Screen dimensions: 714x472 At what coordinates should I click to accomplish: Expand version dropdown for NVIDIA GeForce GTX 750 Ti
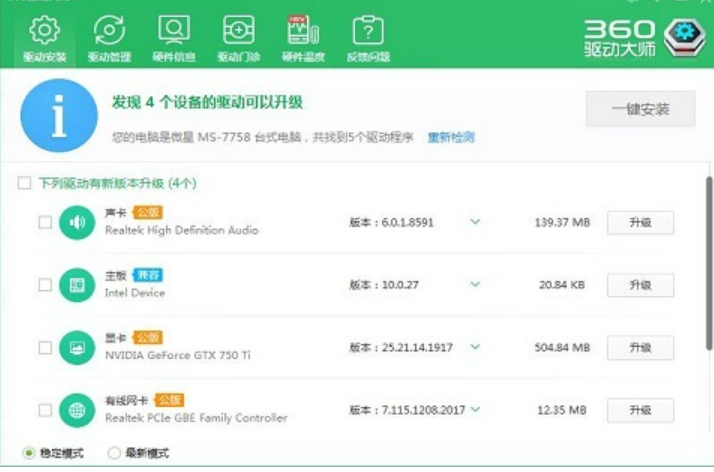coord(475,348)
